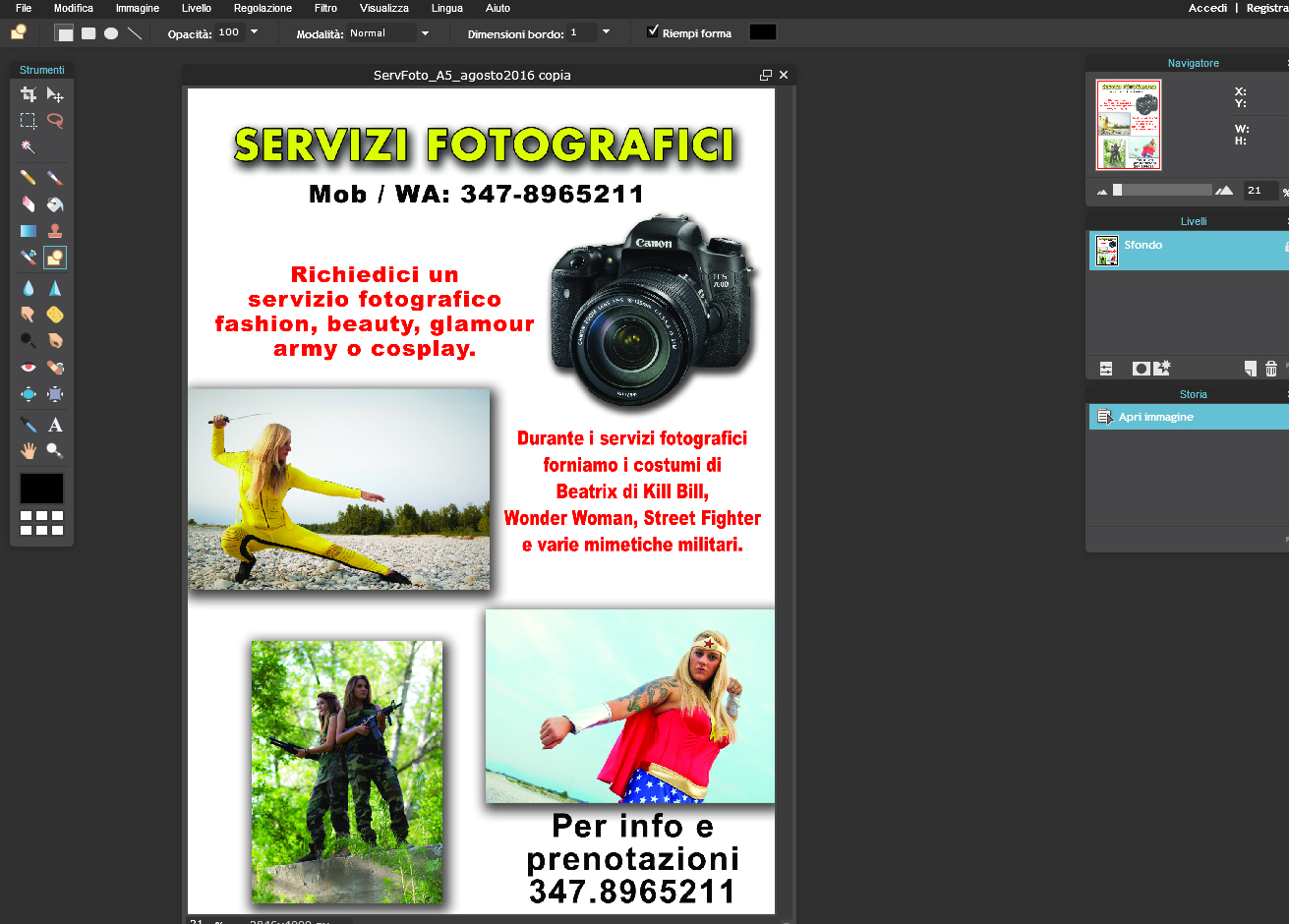The height and width of the screenshot is (924, 1289).
Task: Select the Pinch tool
Action: (x=55, y=393)
